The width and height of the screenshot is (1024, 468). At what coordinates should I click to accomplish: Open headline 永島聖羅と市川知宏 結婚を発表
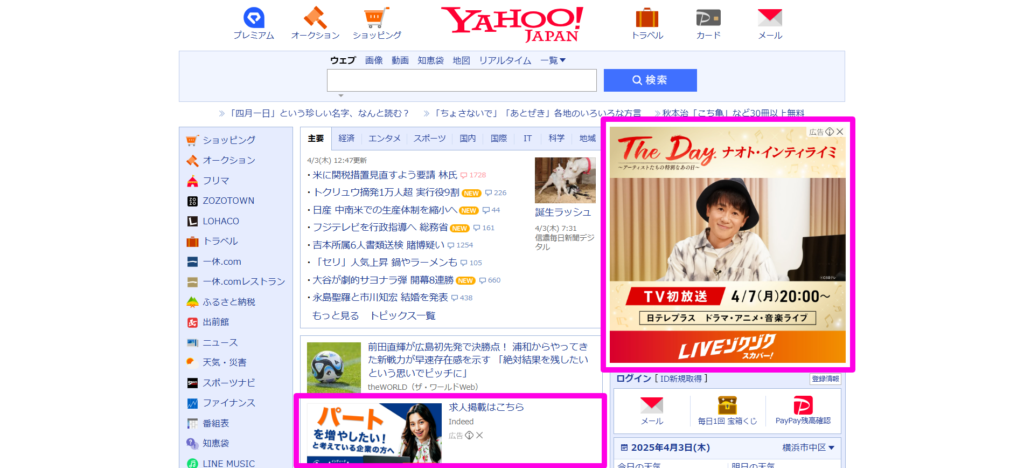(x=380, y=297)
